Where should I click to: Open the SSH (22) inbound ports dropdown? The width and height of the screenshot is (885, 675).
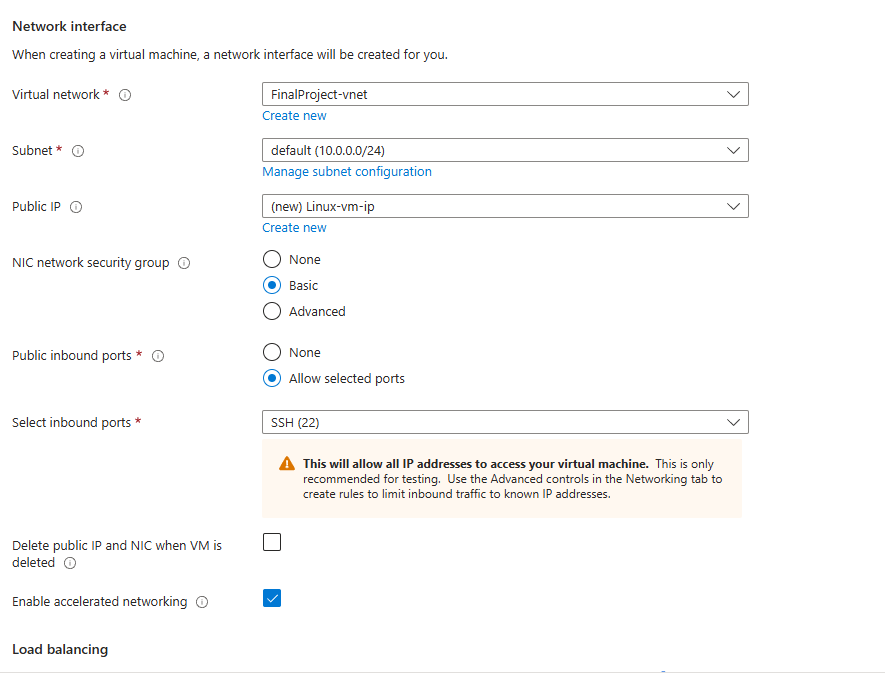(505, 422)
